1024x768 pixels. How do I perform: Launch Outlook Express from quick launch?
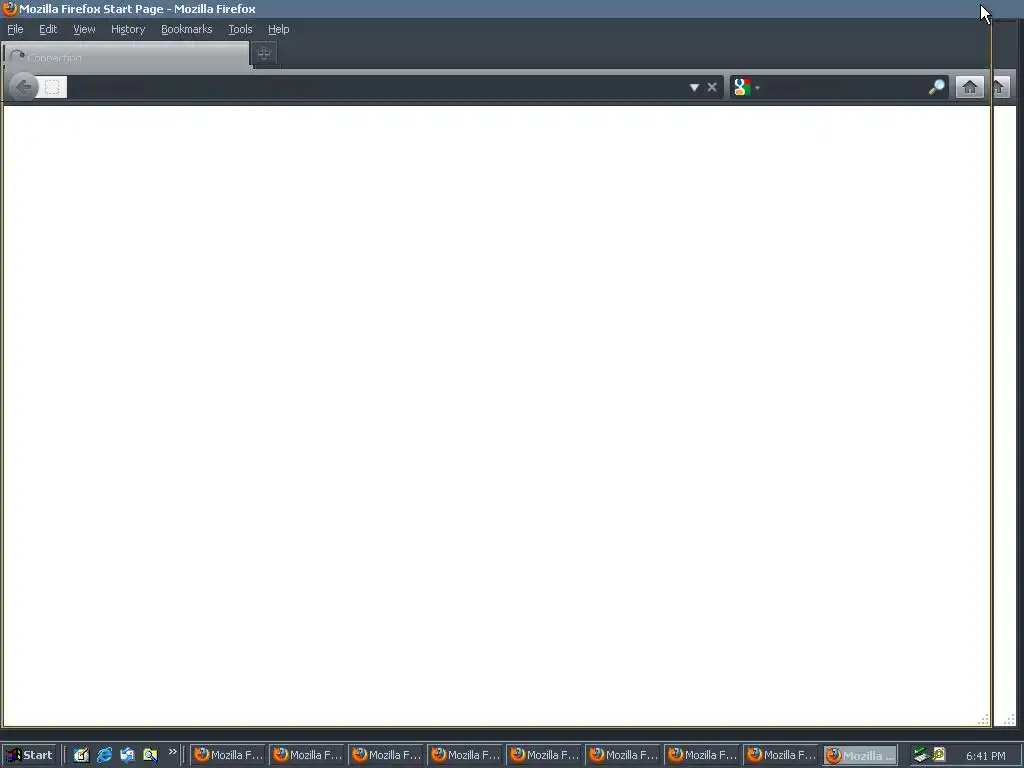point(127,755)
